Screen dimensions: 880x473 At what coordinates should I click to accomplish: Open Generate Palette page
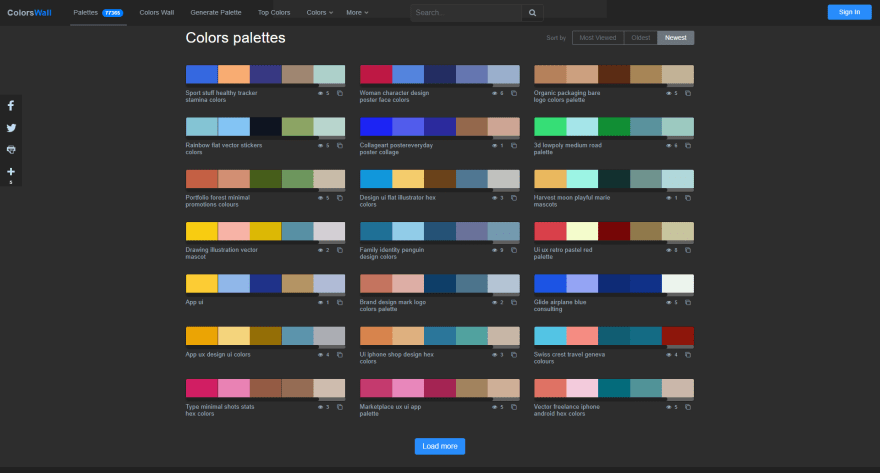(216, 12)
